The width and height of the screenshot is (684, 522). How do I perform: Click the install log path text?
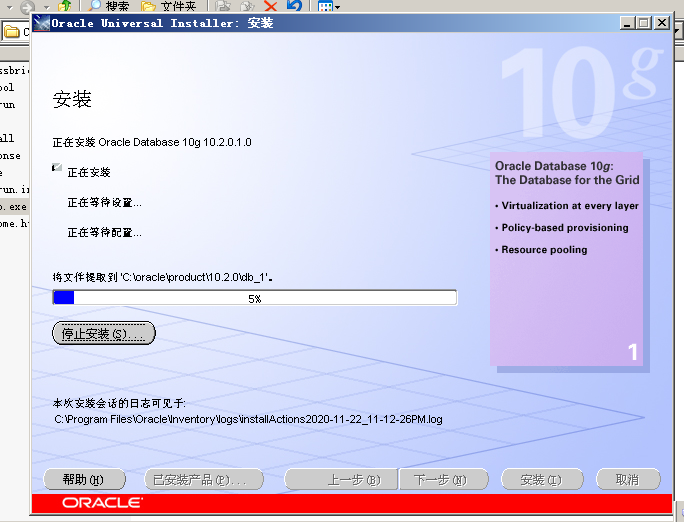(x=248, y=420)
